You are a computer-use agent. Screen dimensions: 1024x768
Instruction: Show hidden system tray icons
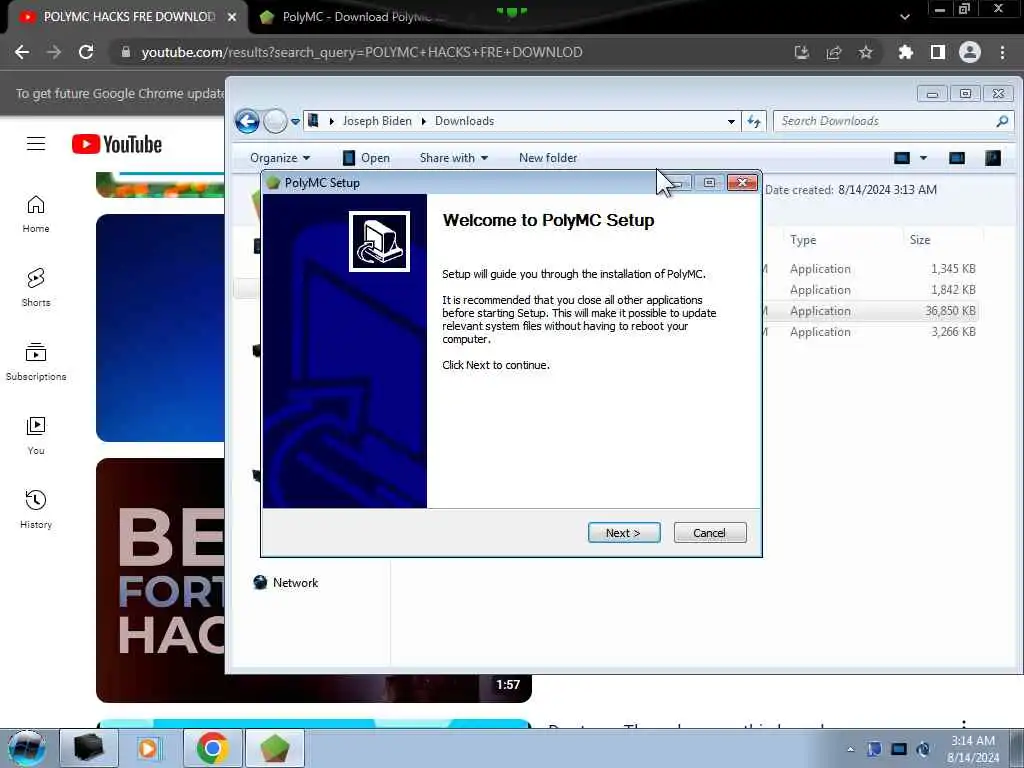click(x=850, y=749)
